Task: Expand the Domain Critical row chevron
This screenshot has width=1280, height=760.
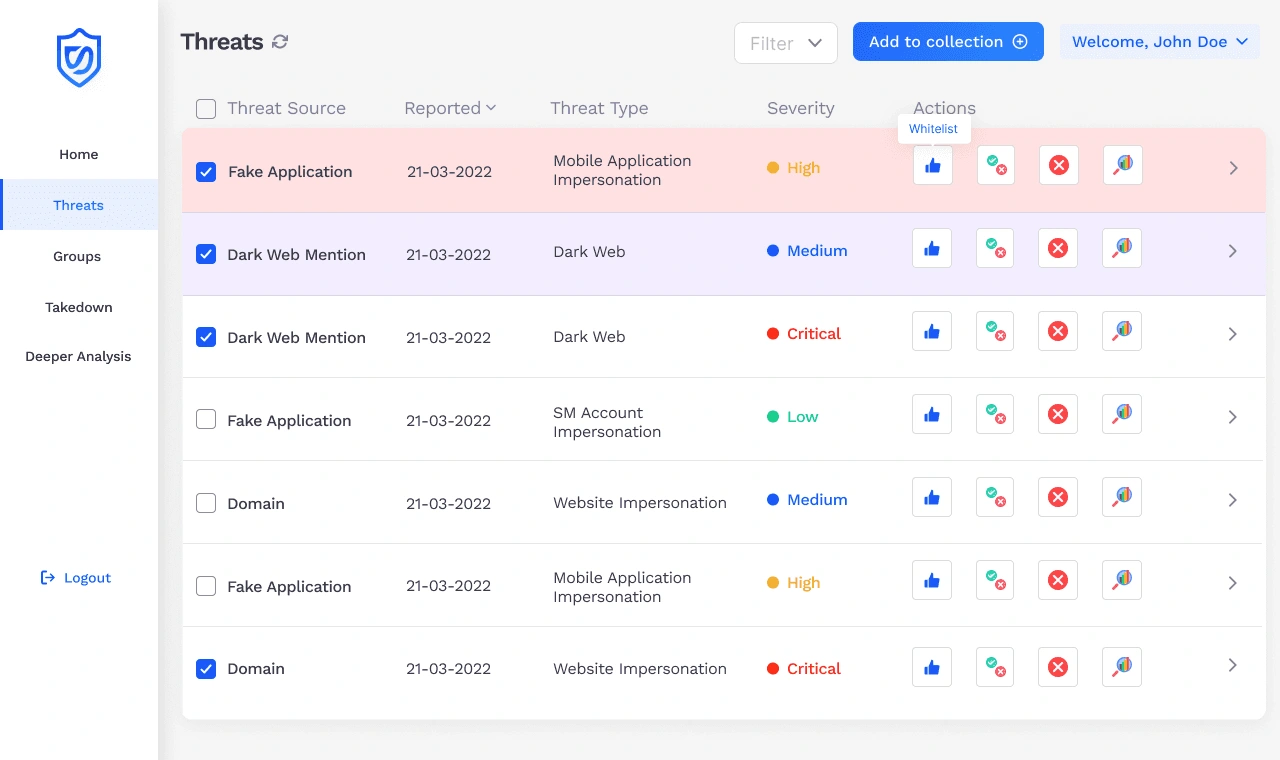Action: click(x=1233, y=665)
